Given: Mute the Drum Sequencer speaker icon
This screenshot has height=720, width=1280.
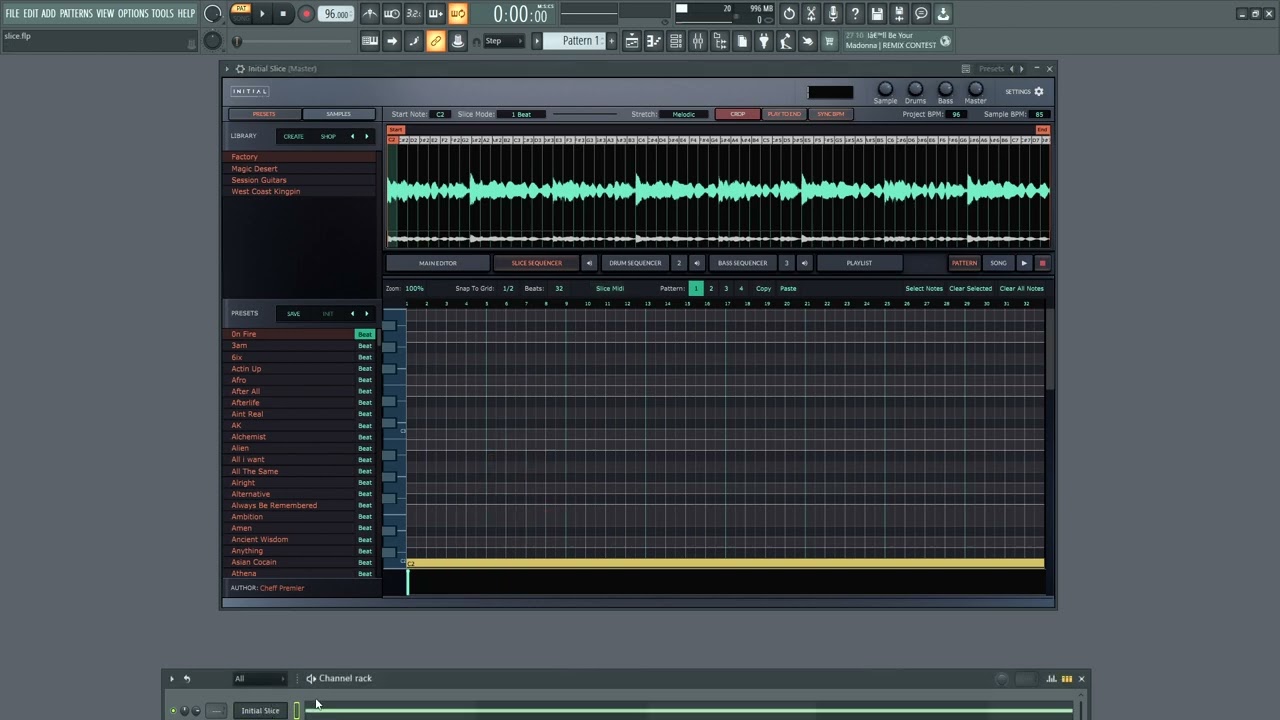Looking at the screenshot, I should 697,263.
